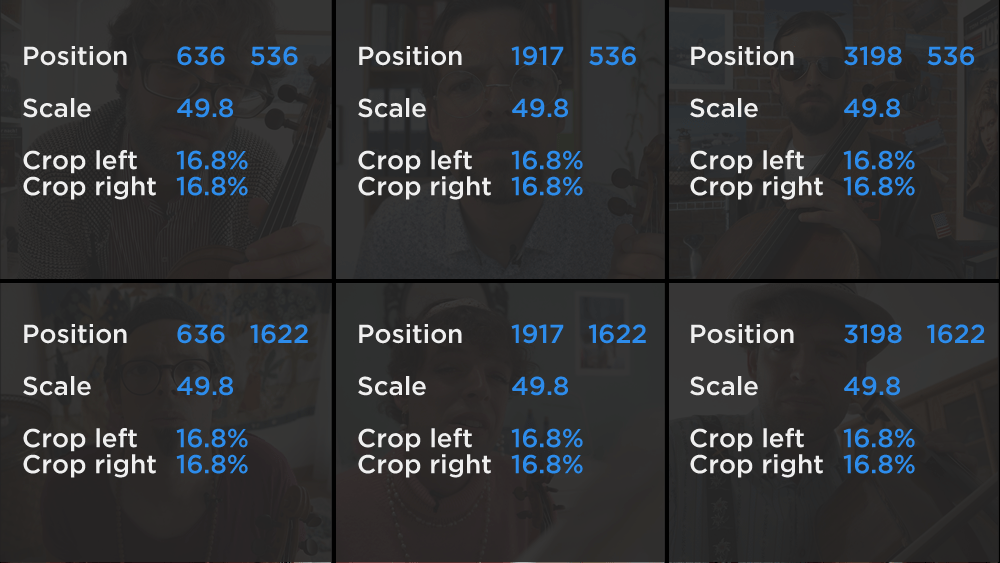Select Y position value 536 next to 636
The image size is (1000, 563).
274,57
